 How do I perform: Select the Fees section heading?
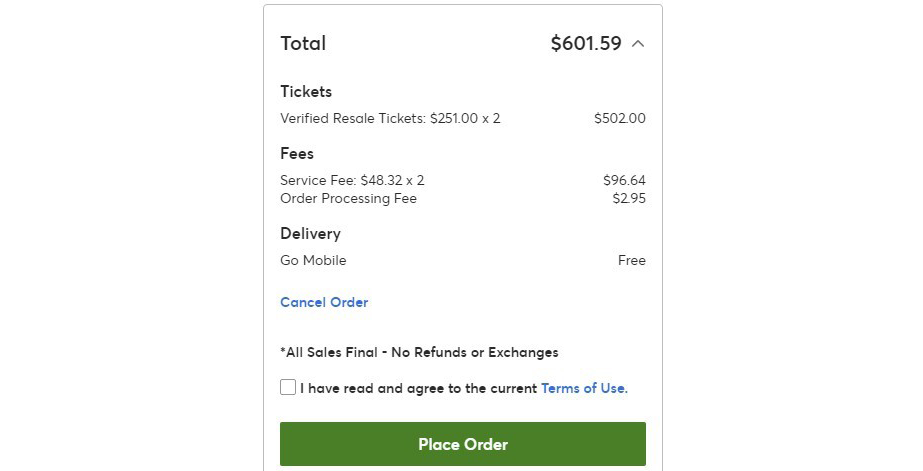[x=297, y=154]
